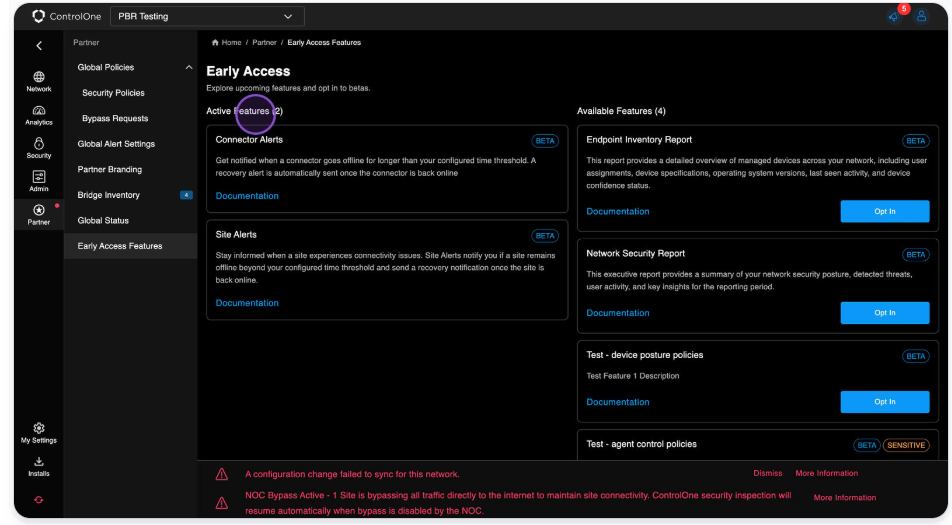Image resolution: width=952 pixels, height=525 pixels.
Task: Opt in to Network Security Report
Action: [884, 313]
